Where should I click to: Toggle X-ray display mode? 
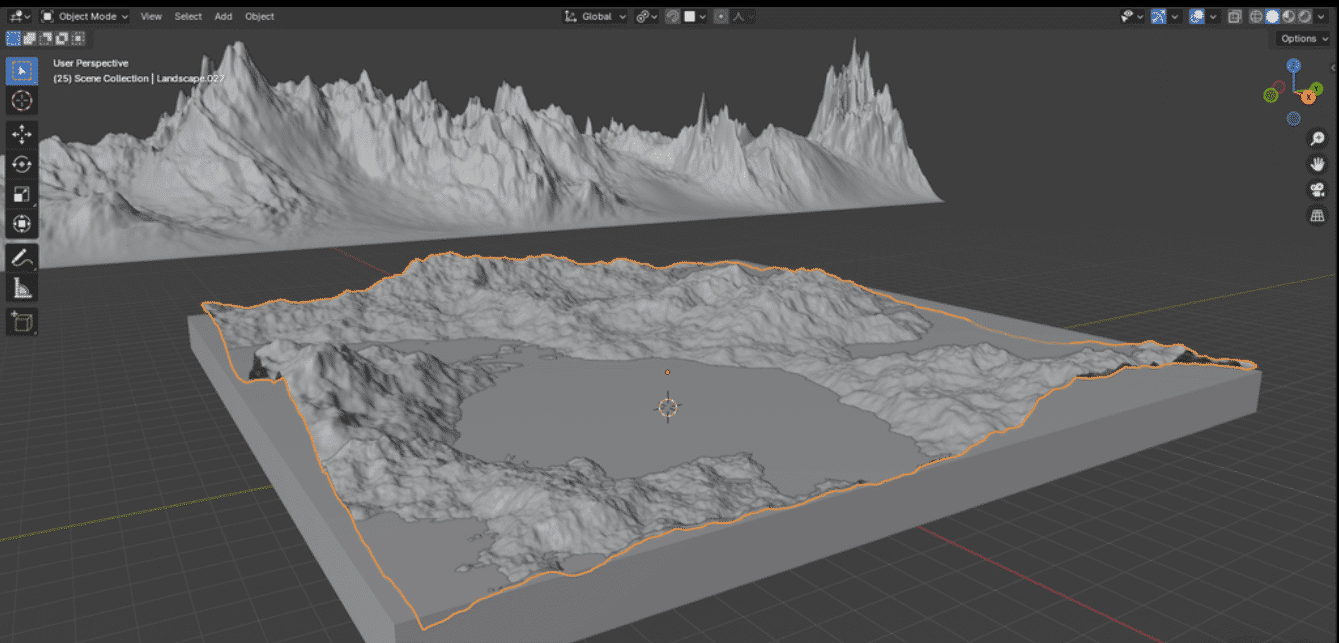pyautogui.click(x=1234, y=17)
